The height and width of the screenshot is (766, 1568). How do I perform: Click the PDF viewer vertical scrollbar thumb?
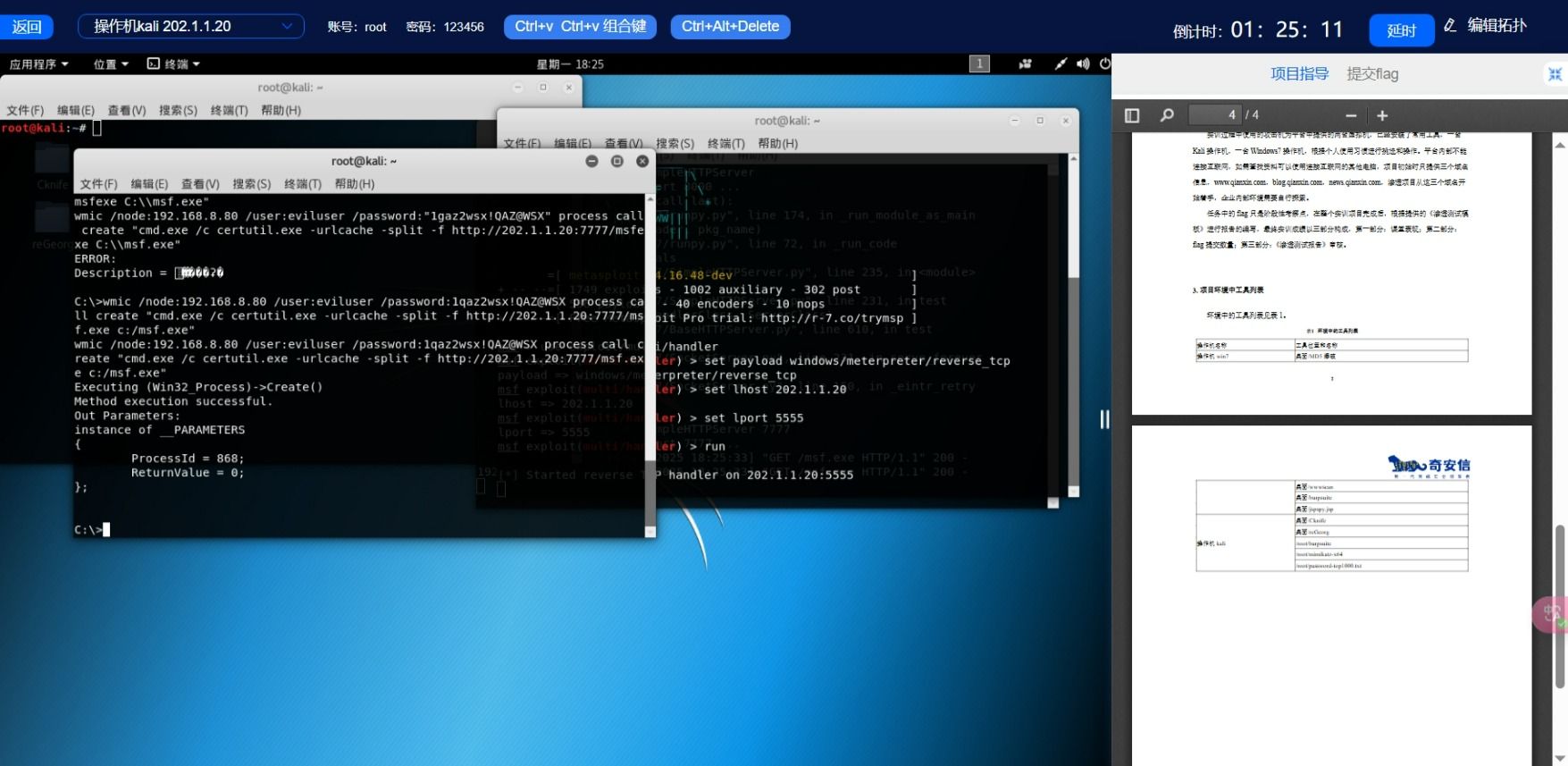point(1560,608)
